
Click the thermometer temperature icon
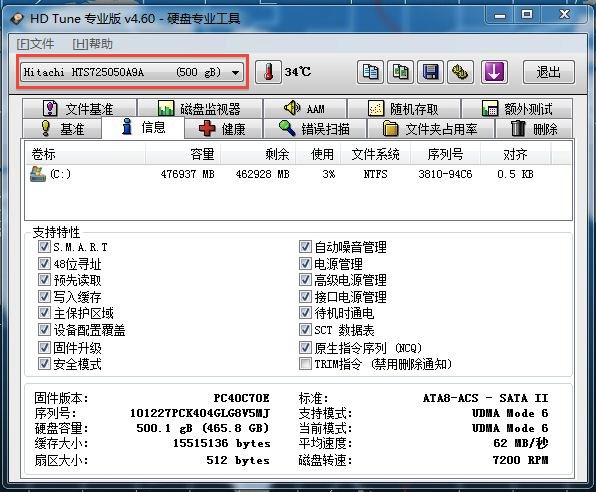268,72
